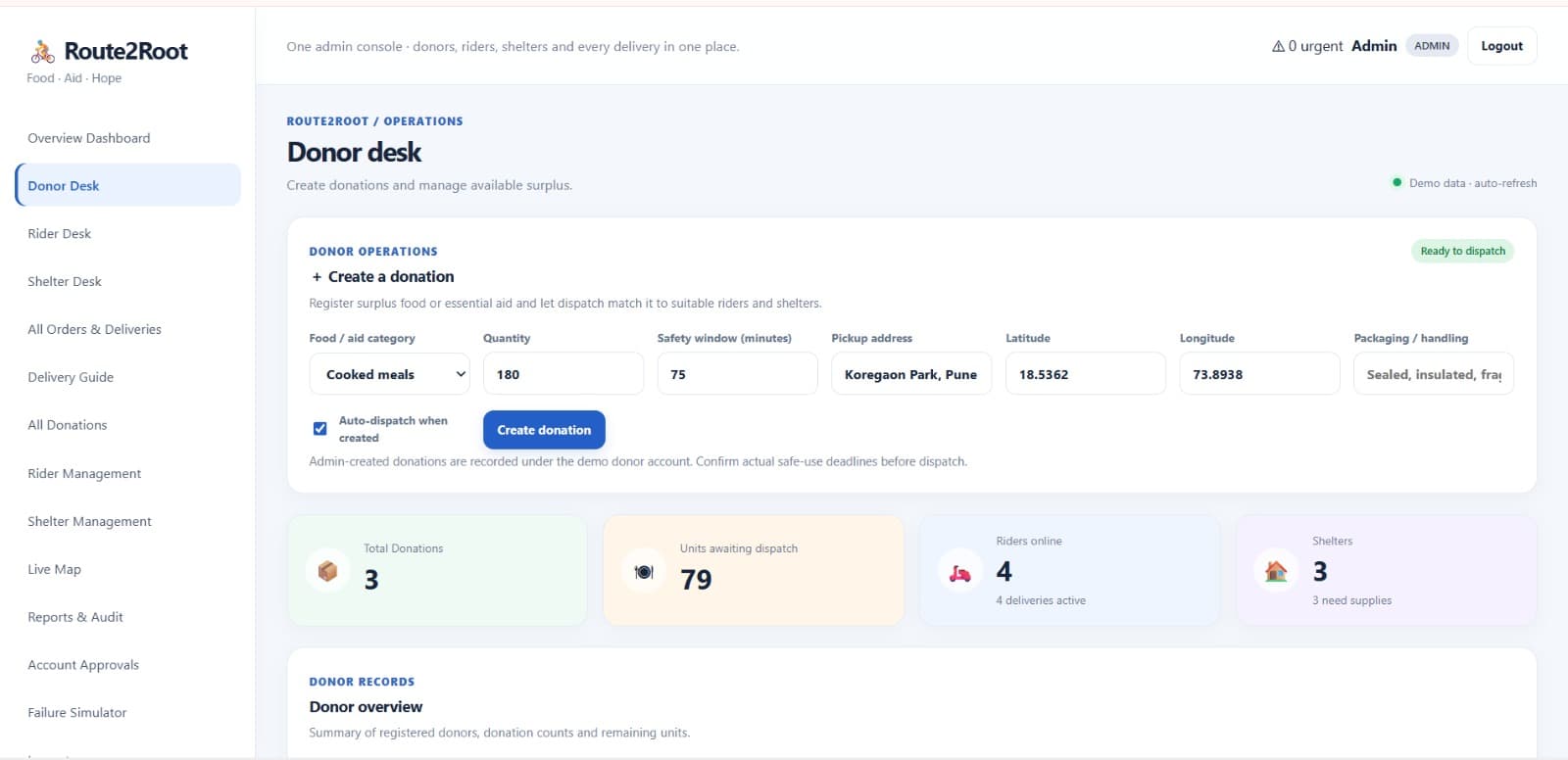
Task: Click the Riders online scooter icon
Action: point(960,572)
